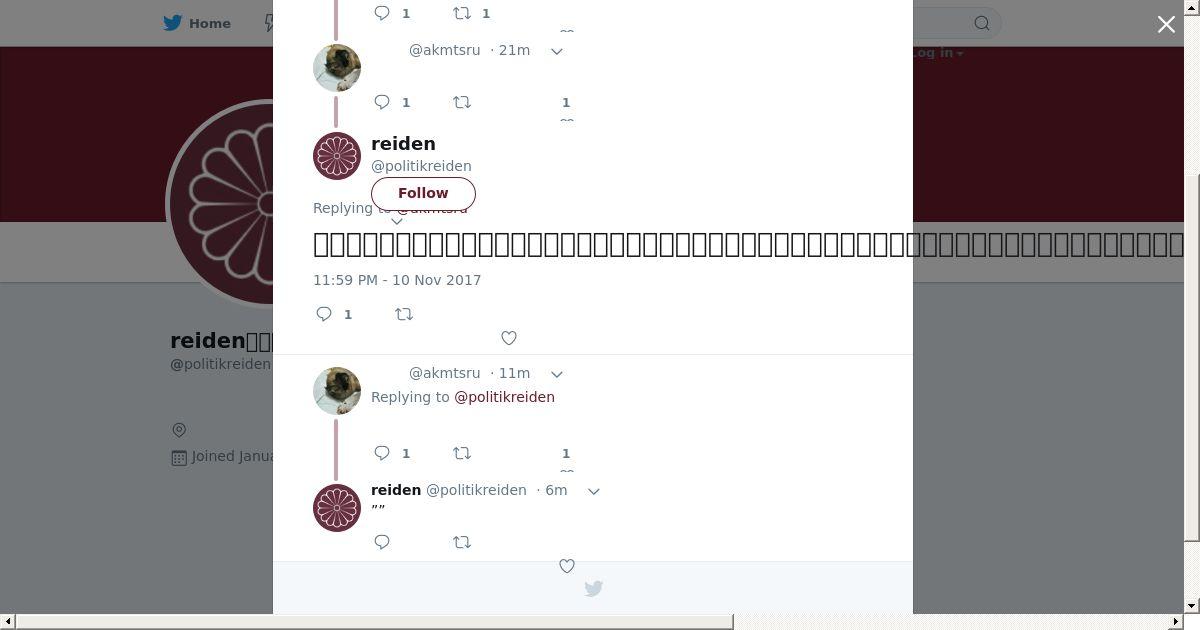
Task: Follow the reiden account
Action: coord(423,193)
